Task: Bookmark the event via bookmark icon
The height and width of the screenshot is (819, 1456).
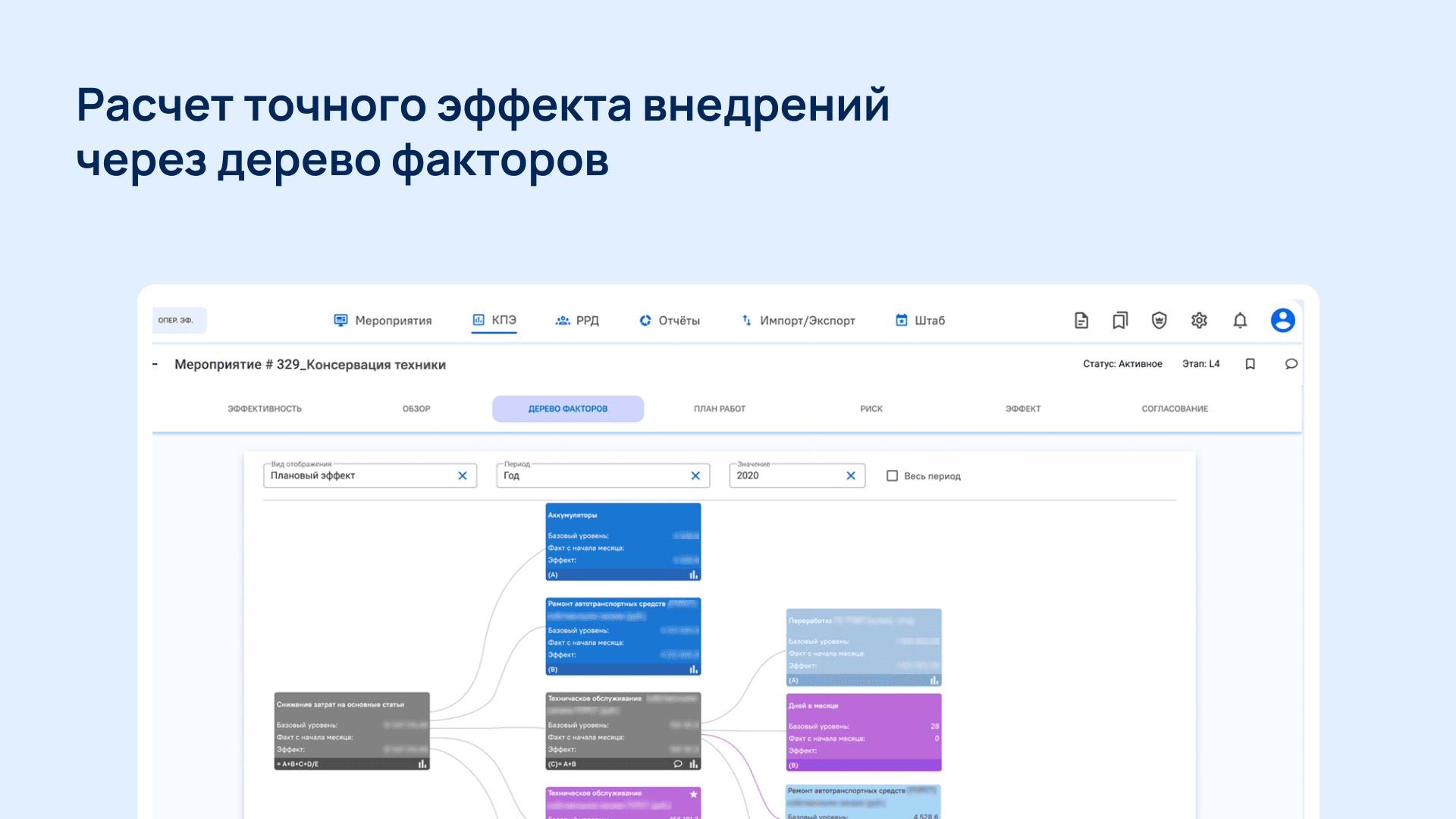Action: pyautogui.click(x=1250, y=364)
